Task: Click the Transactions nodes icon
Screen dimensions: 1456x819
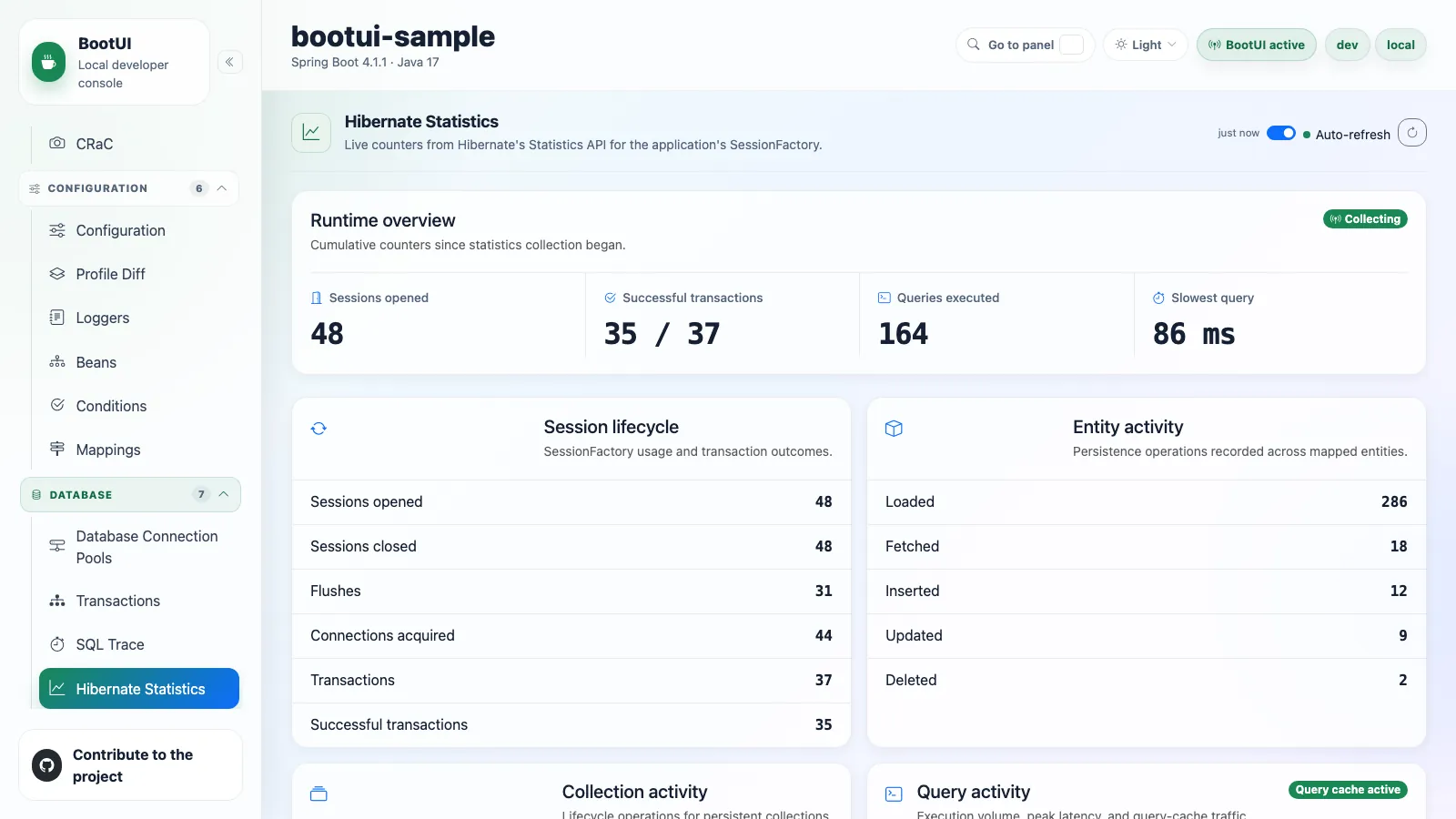Action: pos(57,601)
